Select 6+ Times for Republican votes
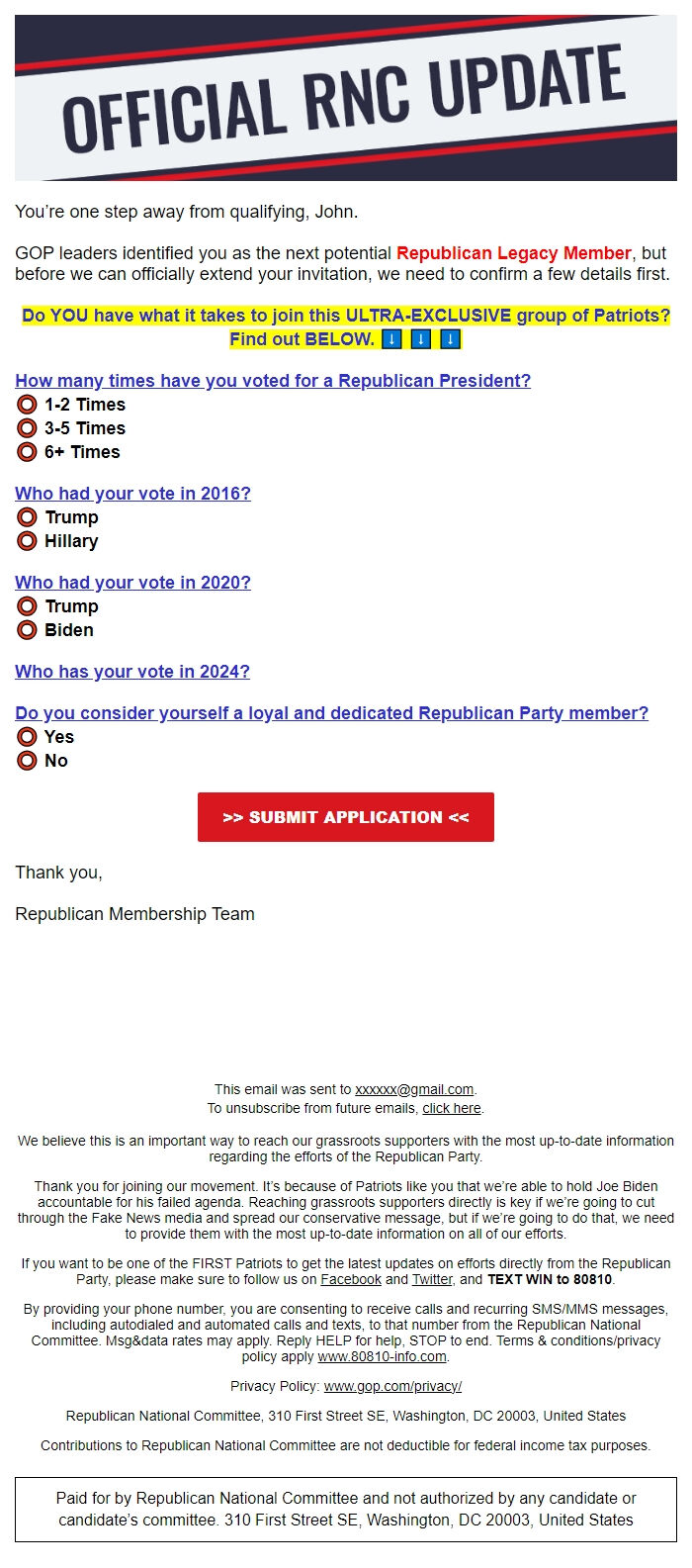The image size is (692, 1568). (29, 452)
